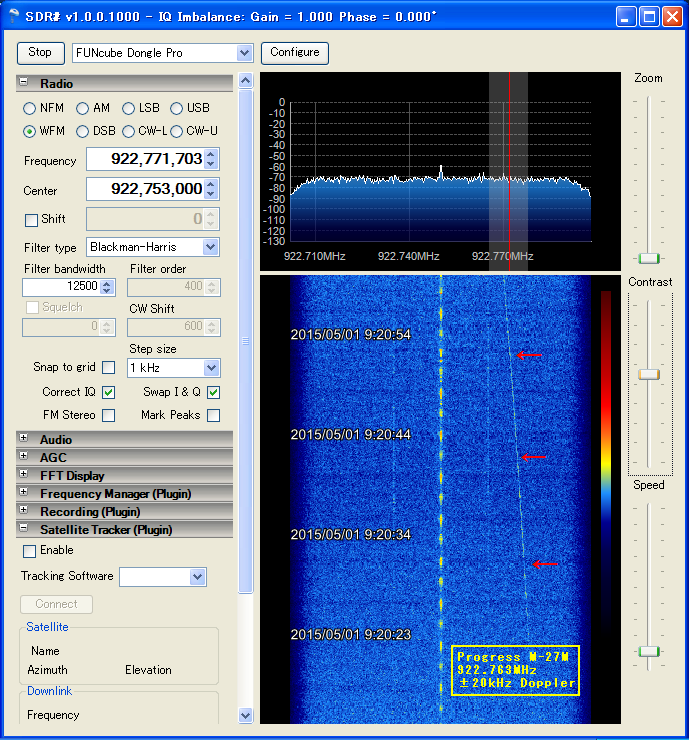Expand the Audio panel plus icon

pyautogui.click(x=24, y=440)
